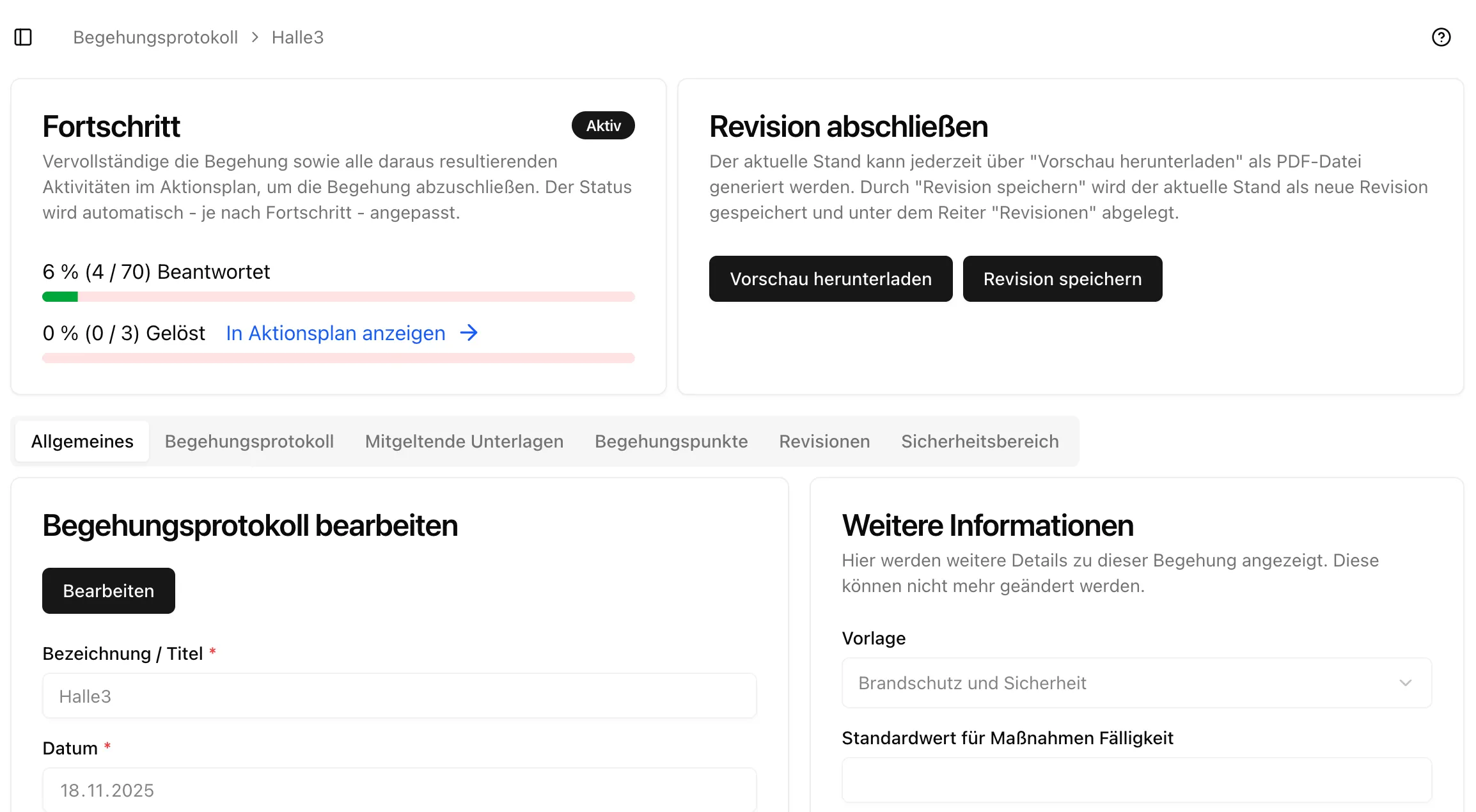Select the Begehungspunkte tab
The height and width of the screenshot is (812, 1476).
(x=671, y=441)
